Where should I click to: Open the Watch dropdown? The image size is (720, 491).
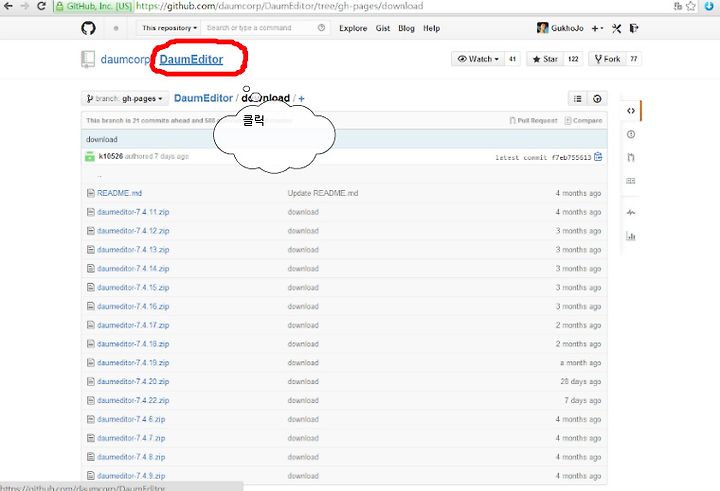click(478, 59)
